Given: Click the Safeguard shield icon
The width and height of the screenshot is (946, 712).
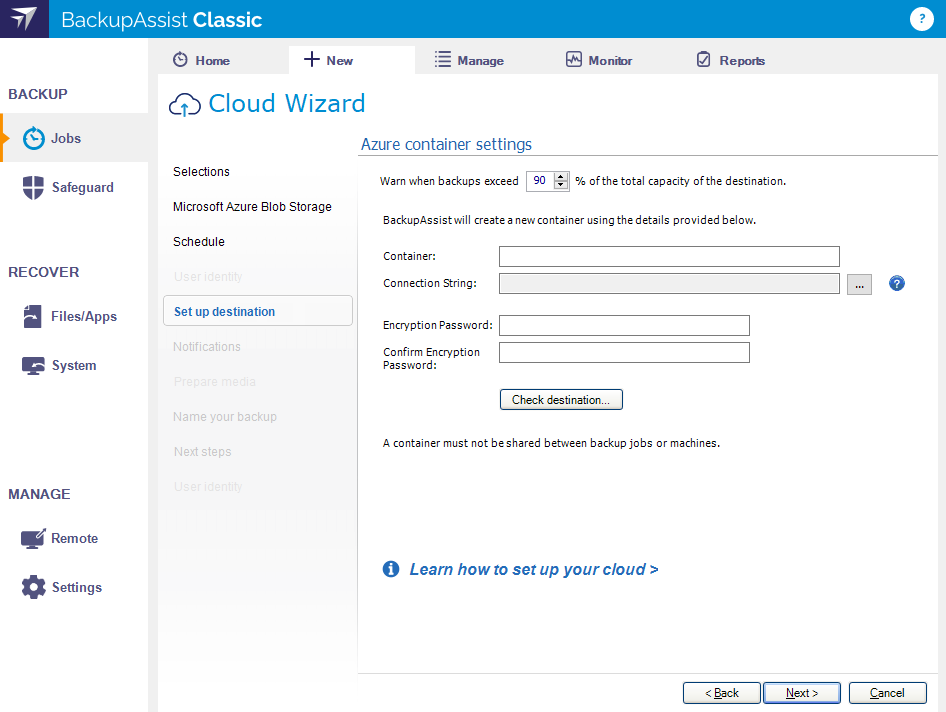Looking at the screenshot, I should [33, 188].
